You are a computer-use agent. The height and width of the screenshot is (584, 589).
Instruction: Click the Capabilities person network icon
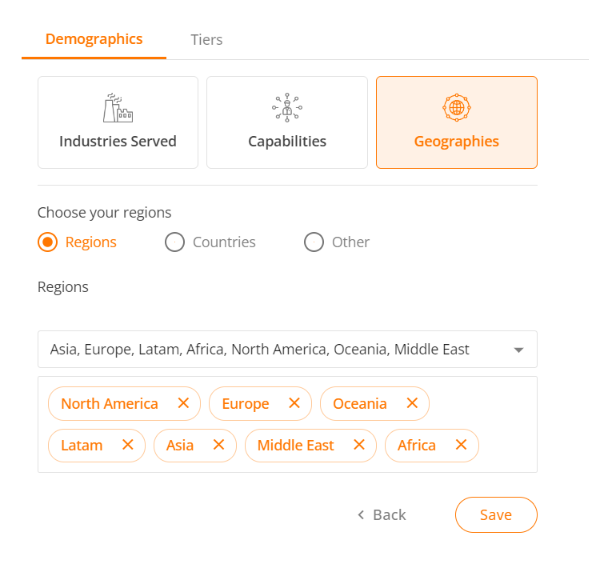point(287,108)
